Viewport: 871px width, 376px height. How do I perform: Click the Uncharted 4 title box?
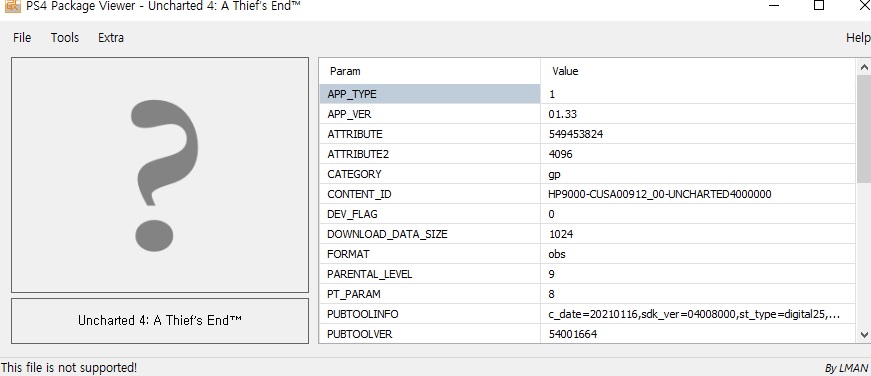[160, 321]
